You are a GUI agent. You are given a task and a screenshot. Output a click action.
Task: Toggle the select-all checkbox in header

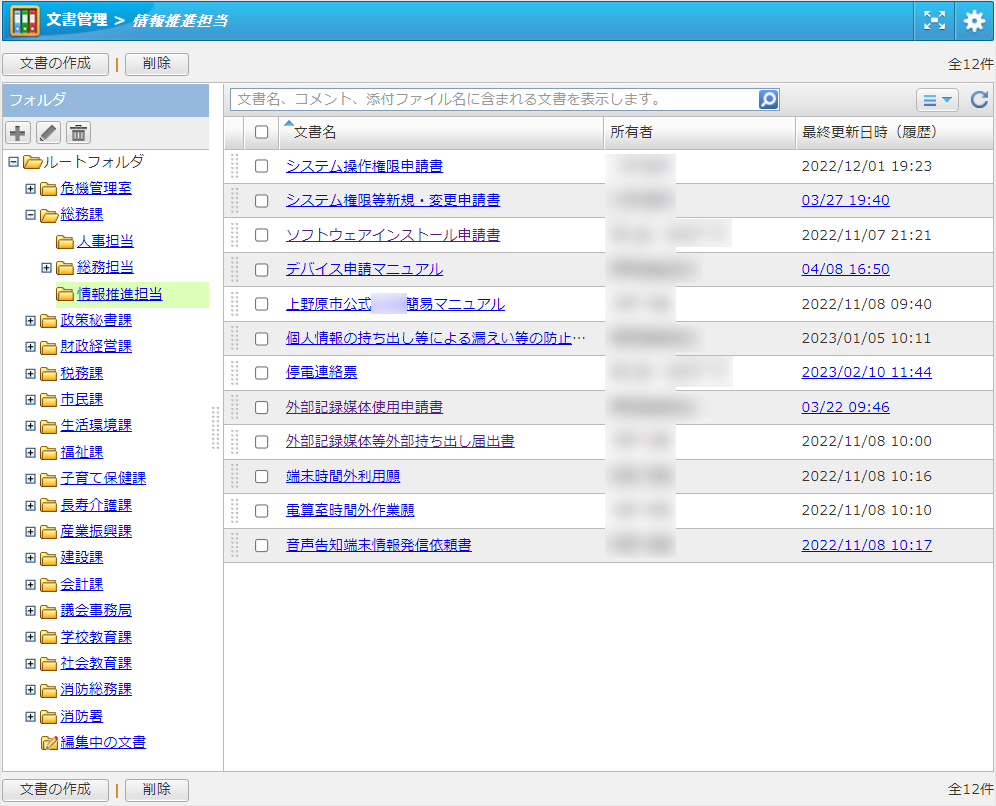262,132
